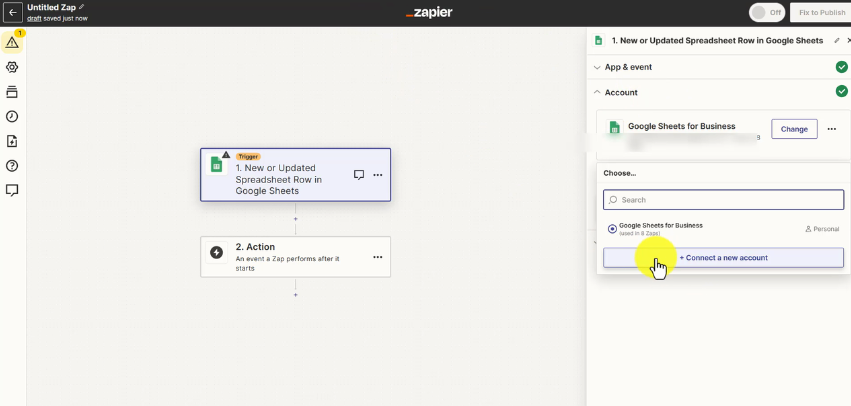Select the trigger step card title
The height and width of the screenshot is (406, 851).
click(278, 179)
